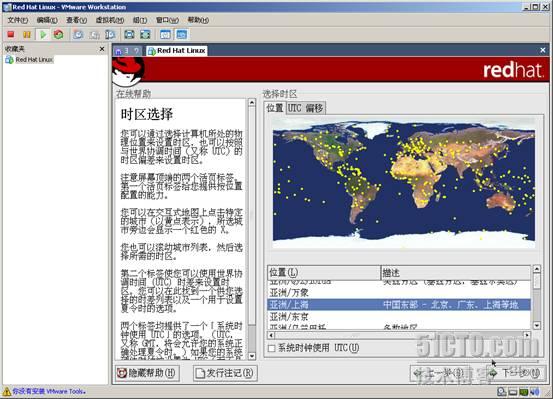Click the yellow warning icon in status bar
This screenshot has height=399, width=553.
point(7,391)
